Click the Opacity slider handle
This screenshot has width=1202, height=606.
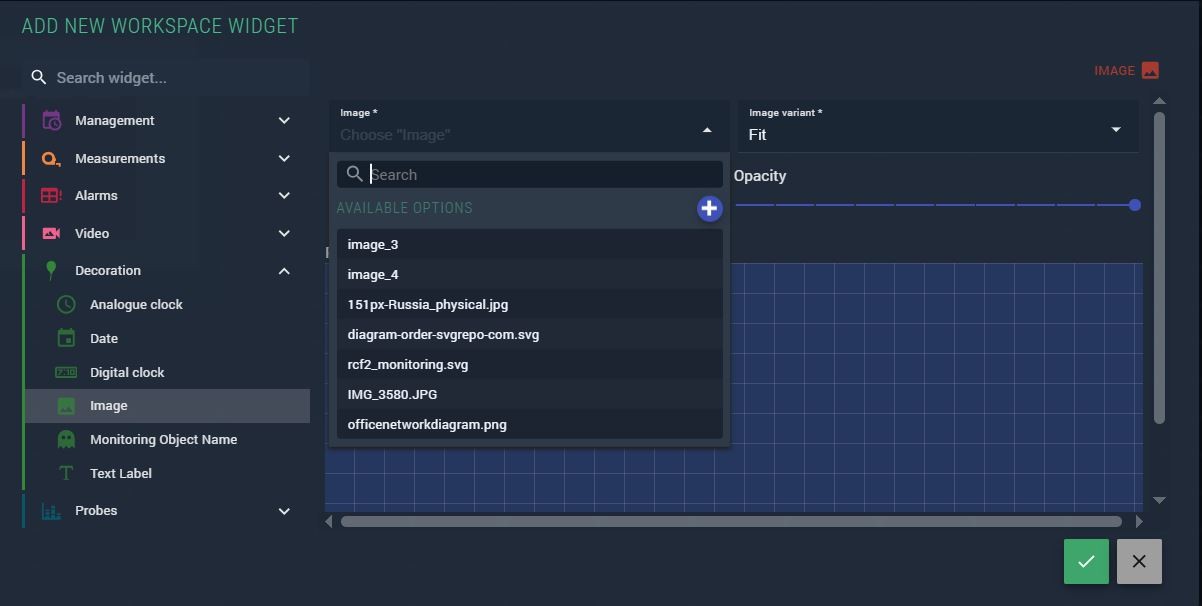click(x=1135, y=205)
